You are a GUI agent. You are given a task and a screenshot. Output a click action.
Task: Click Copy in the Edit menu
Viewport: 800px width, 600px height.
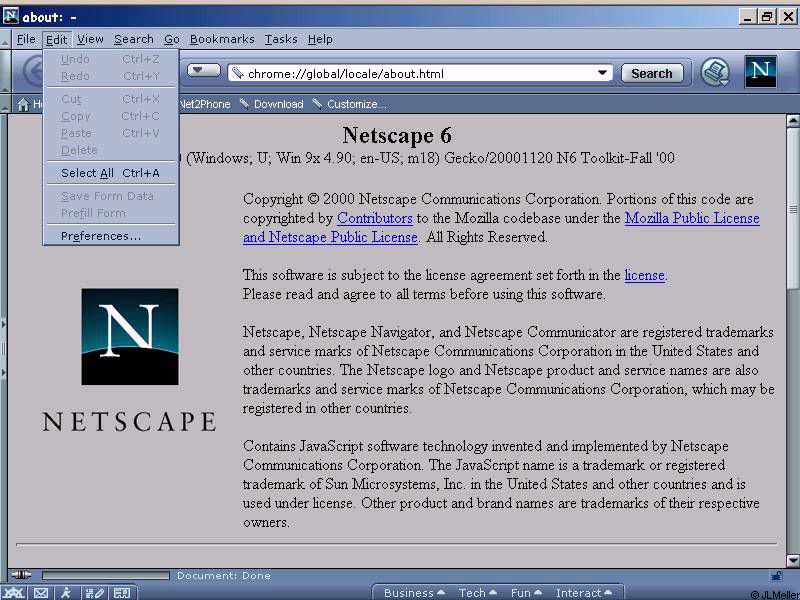pyautogui.click(x=111, y=116)
